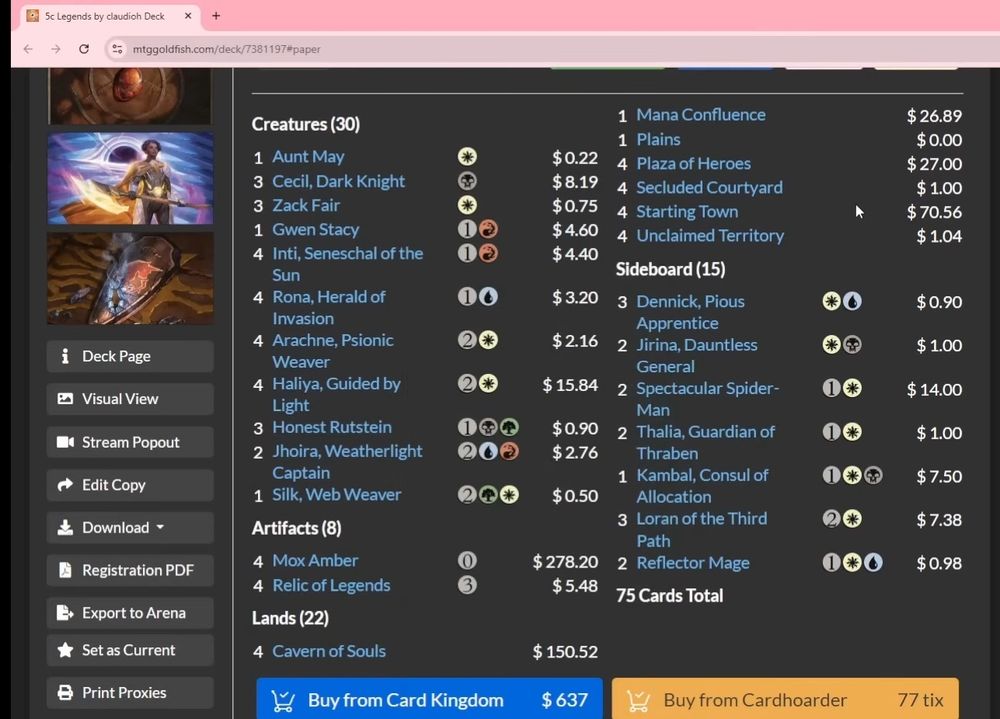The height and width of the screenshot is (719, 1000).
Task: Open the Stream Popout
Action: (x=130, y=442)
